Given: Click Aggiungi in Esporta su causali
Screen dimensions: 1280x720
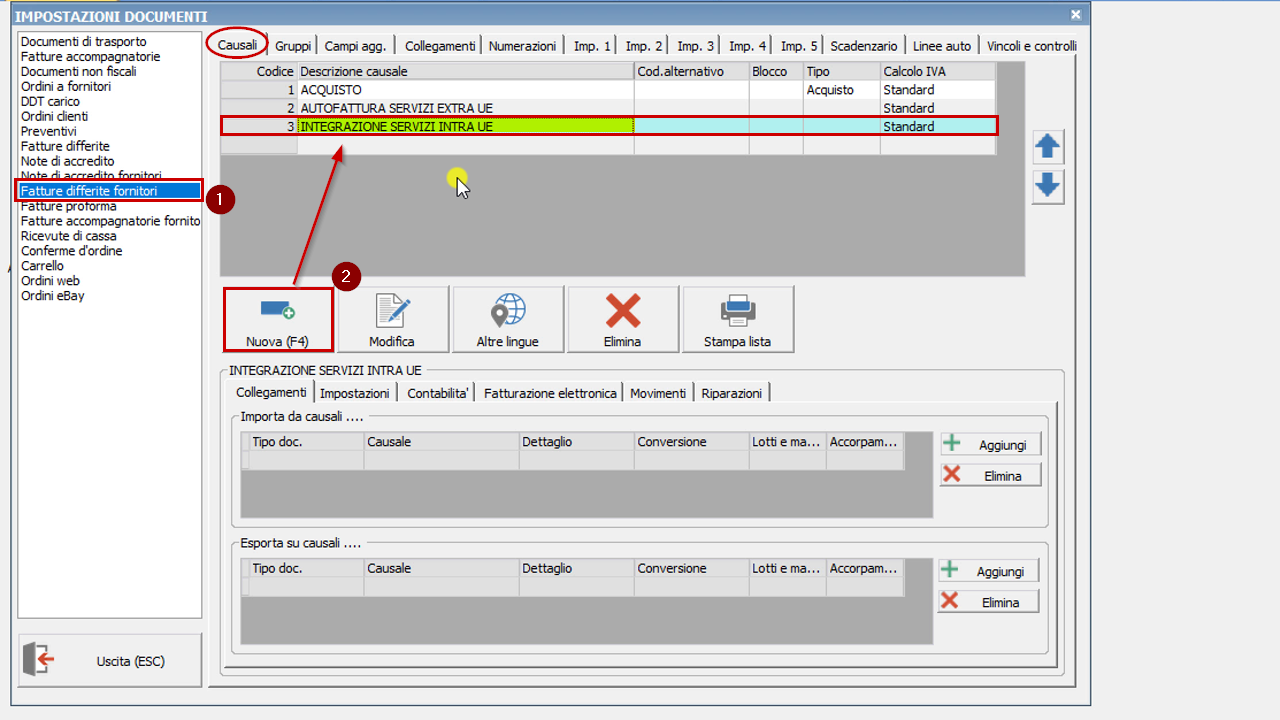Looking at the screenshot, I should tap(988, 570).
